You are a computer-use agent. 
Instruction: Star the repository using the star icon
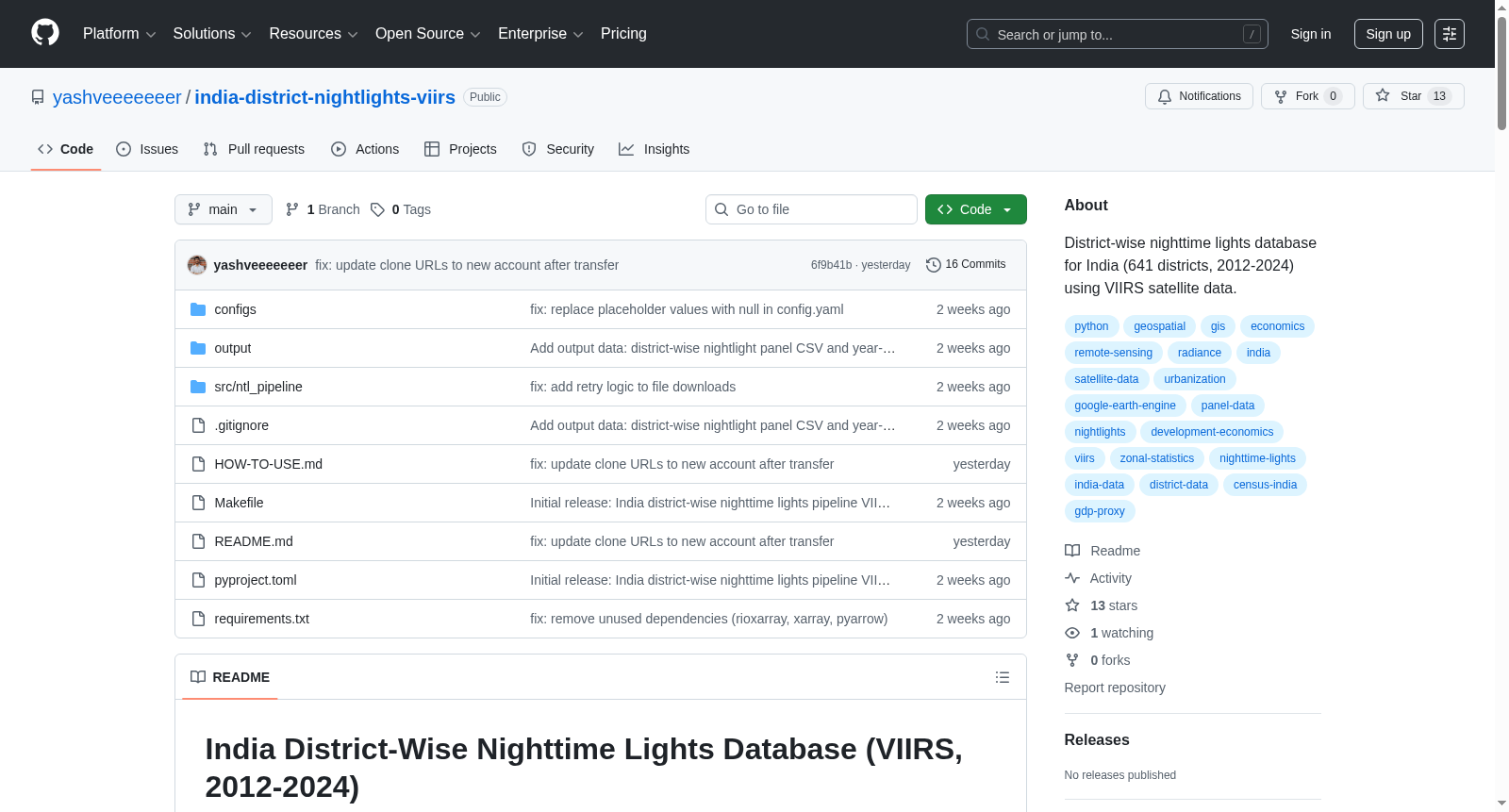pyautogui.click(x=1383, y=95)
